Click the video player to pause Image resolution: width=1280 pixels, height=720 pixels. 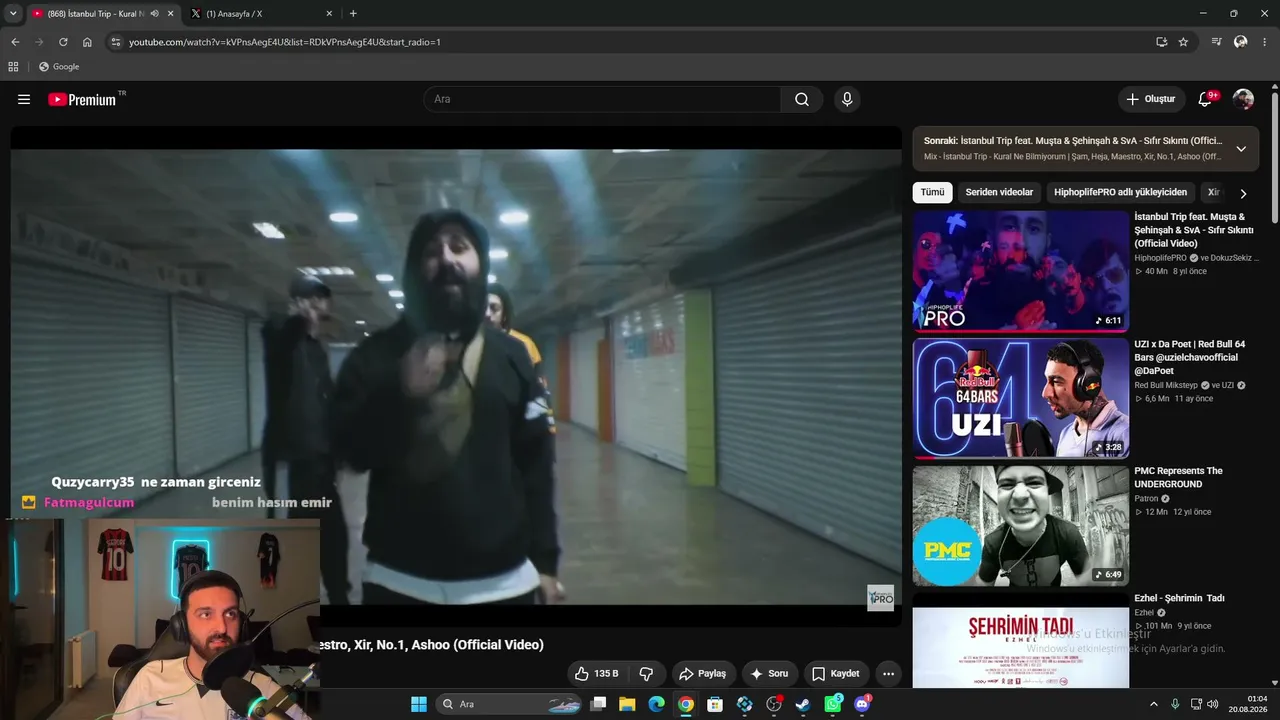[456, 376]
